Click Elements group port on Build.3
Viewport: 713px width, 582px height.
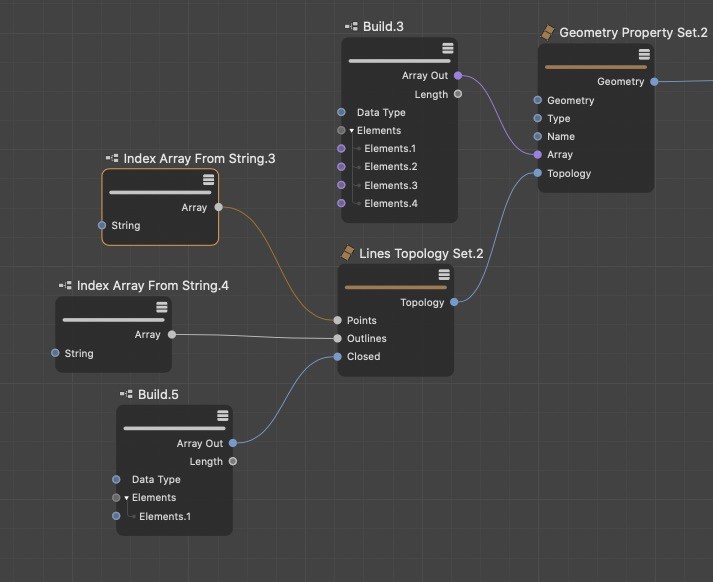click(x=341, y=130)
